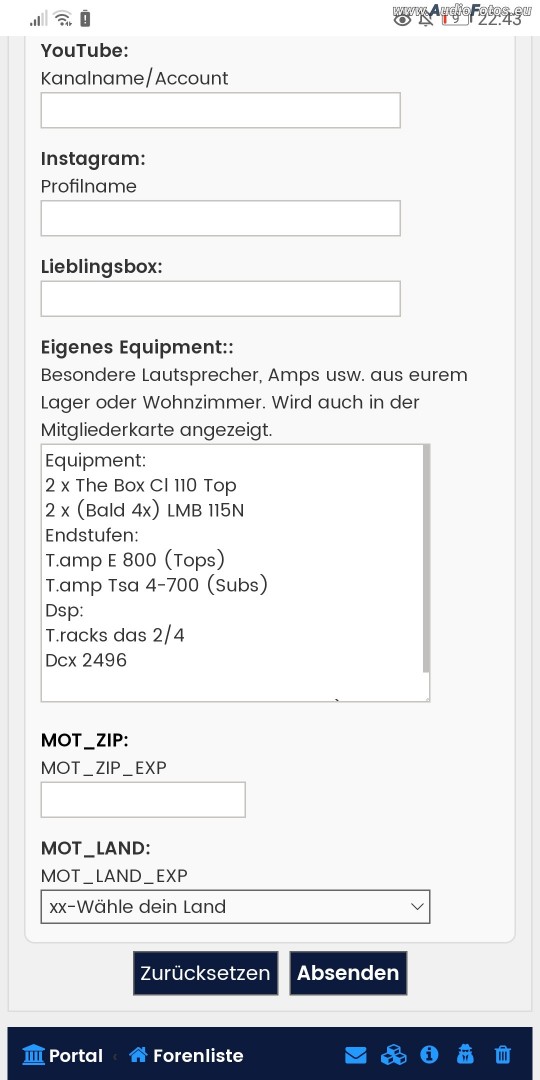Click the stacked cubes icon in footer
This screenshot has width=540, height=1080.
tap(394, 1055)
